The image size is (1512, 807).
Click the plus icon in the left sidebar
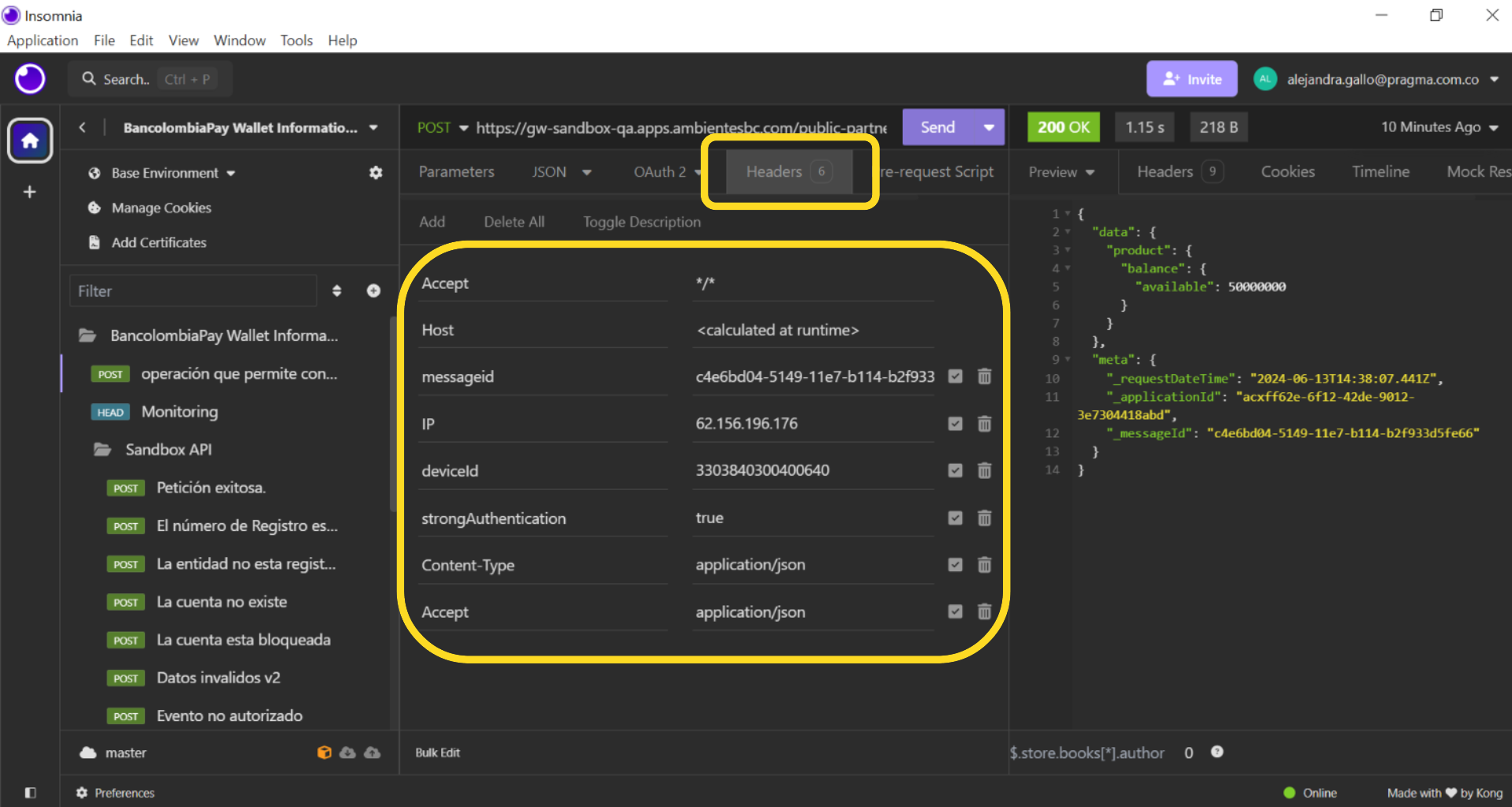(30, 192)
